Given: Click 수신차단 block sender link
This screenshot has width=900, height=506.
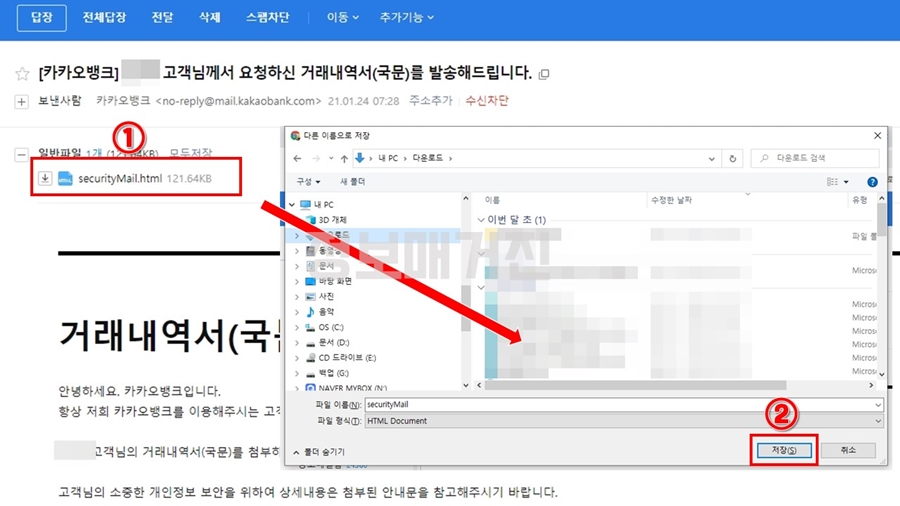Looking at the screenshot, I should tap(487, 101).
